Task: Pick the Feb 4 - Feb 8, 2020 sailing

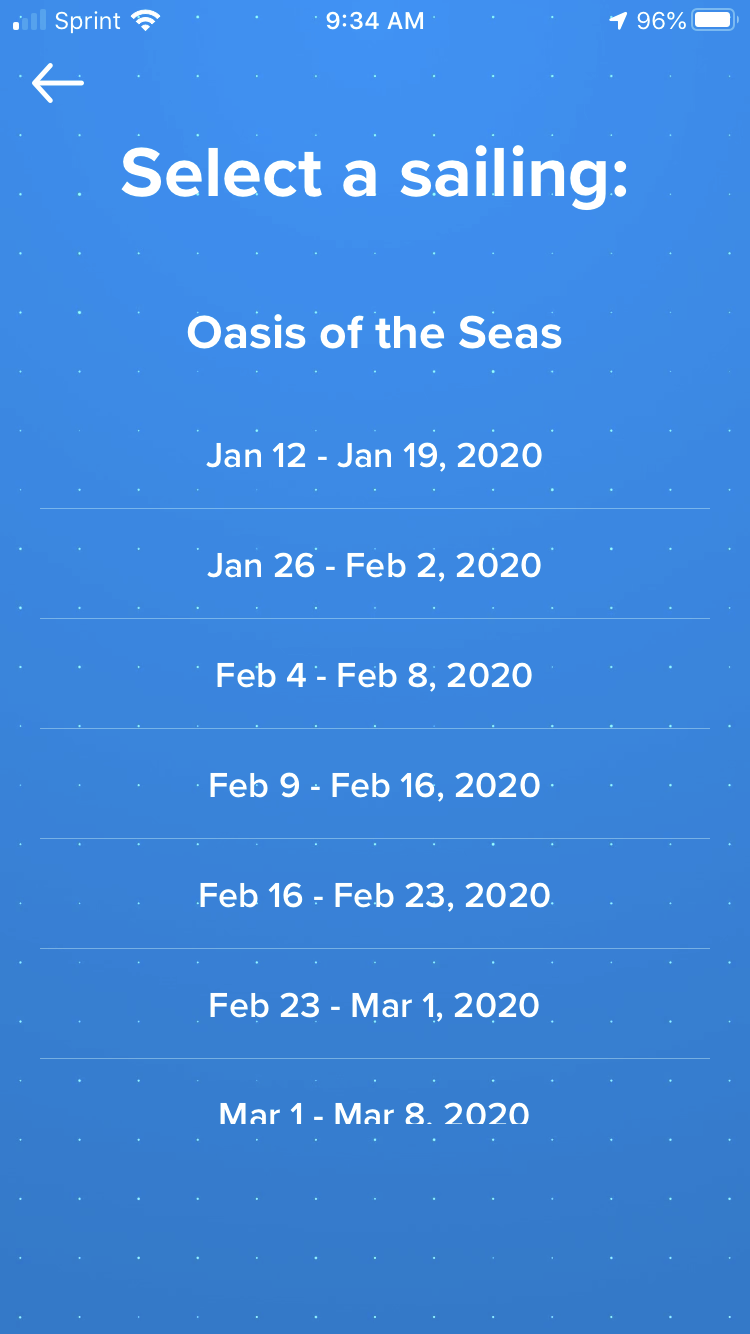Action: (375, 675)
